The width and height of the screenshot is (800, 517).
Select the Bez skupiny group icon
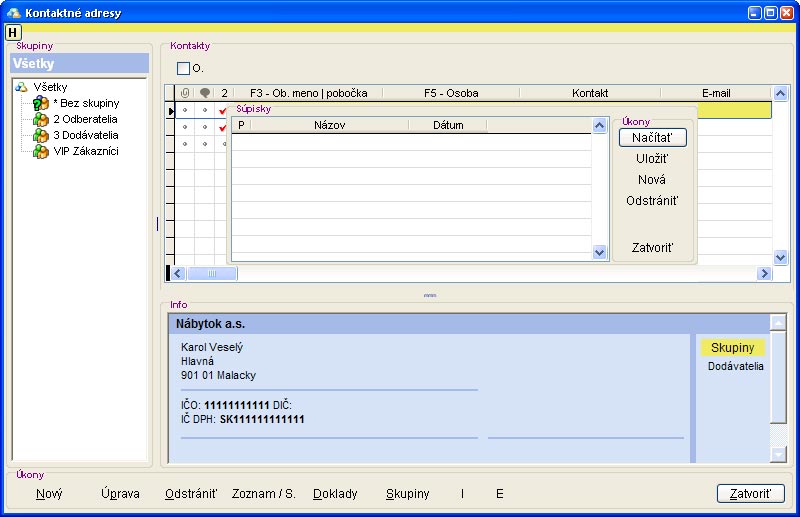tap(41, 104)
